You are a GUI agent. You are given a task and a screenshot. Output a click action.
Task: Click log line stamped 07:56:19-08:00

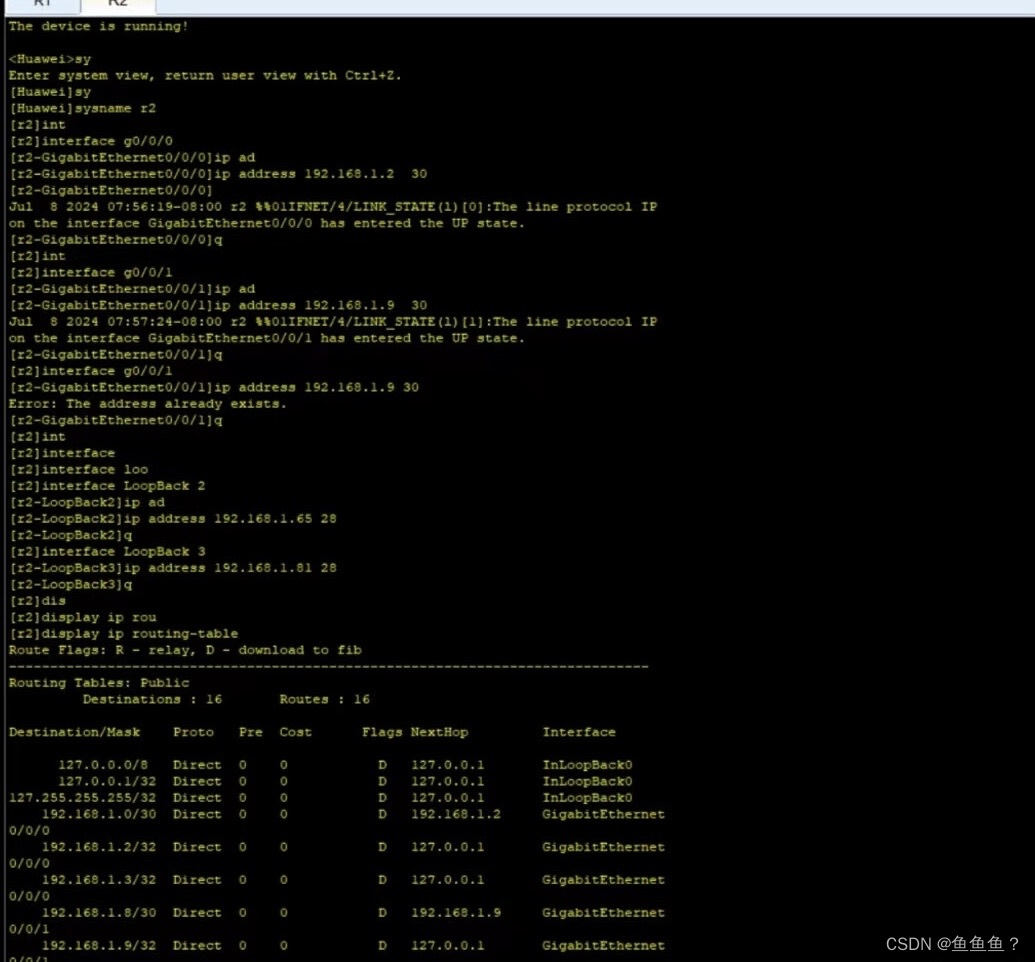(333, 207)
